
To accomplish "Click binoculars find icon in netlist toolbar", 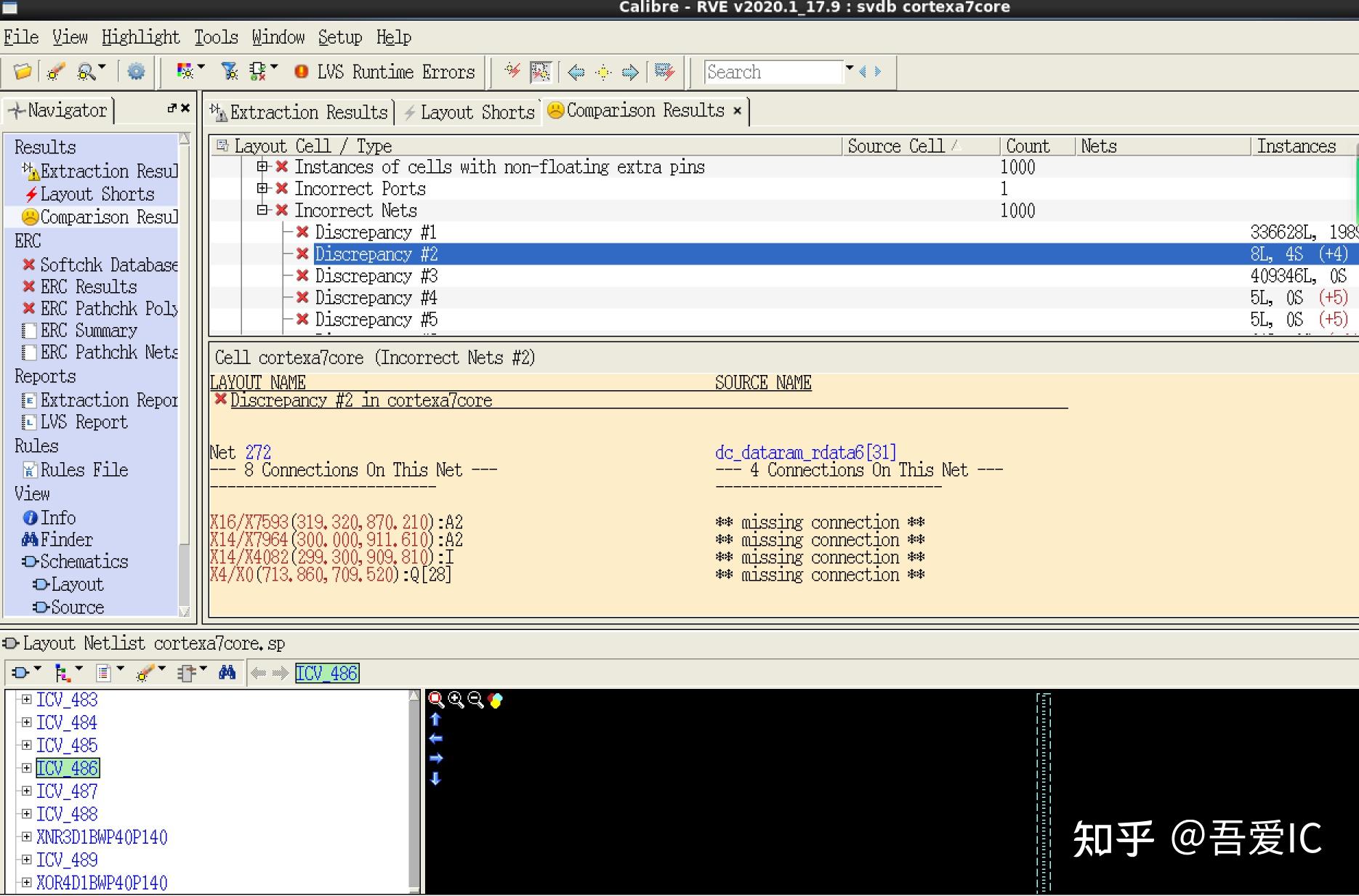I will [227, 672].
